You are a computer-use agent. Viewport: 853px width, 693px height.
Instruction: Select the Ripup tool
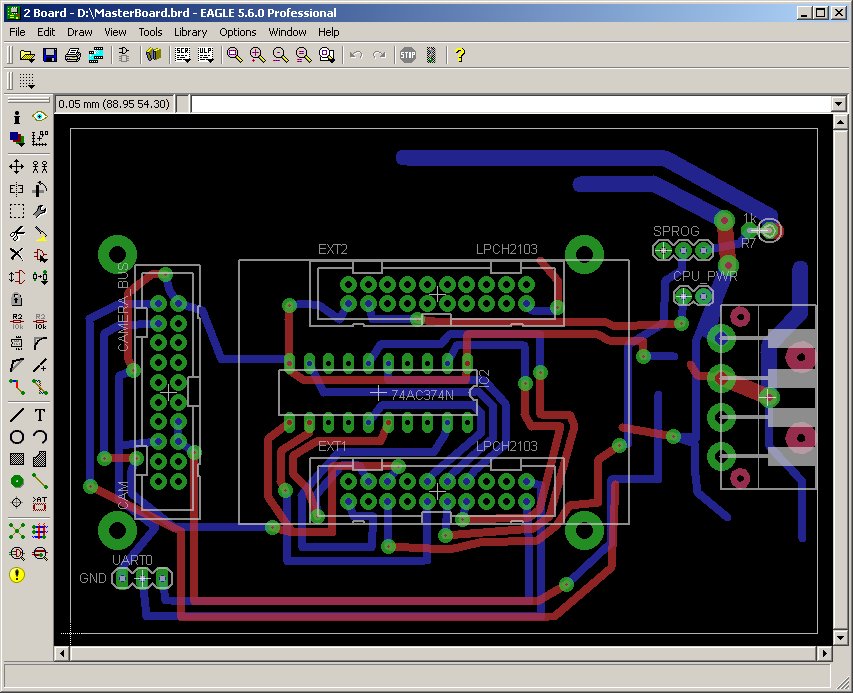(x=40, y=388)
